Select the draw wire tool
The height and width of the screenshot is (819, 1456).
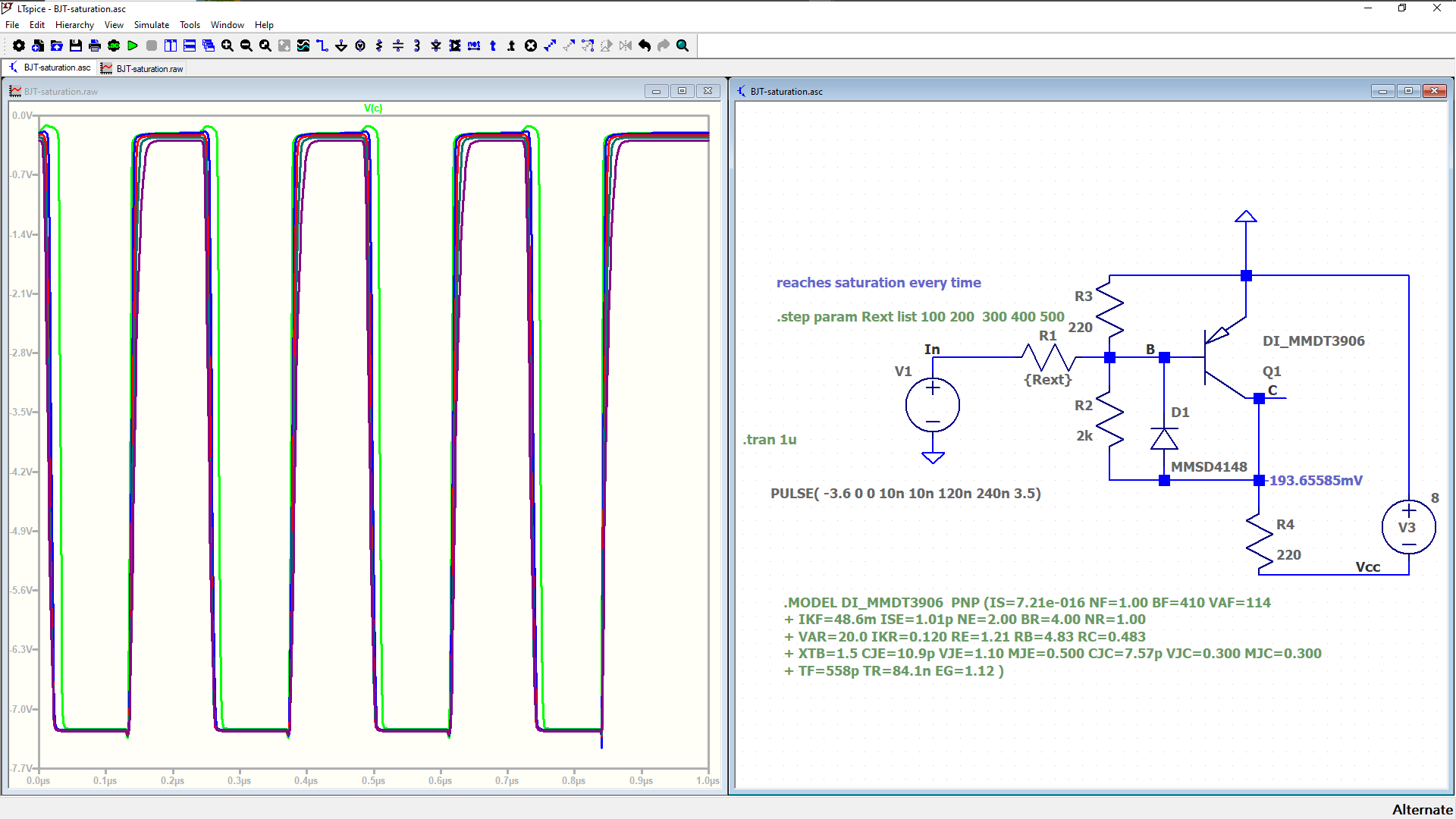tap(322, 45)
